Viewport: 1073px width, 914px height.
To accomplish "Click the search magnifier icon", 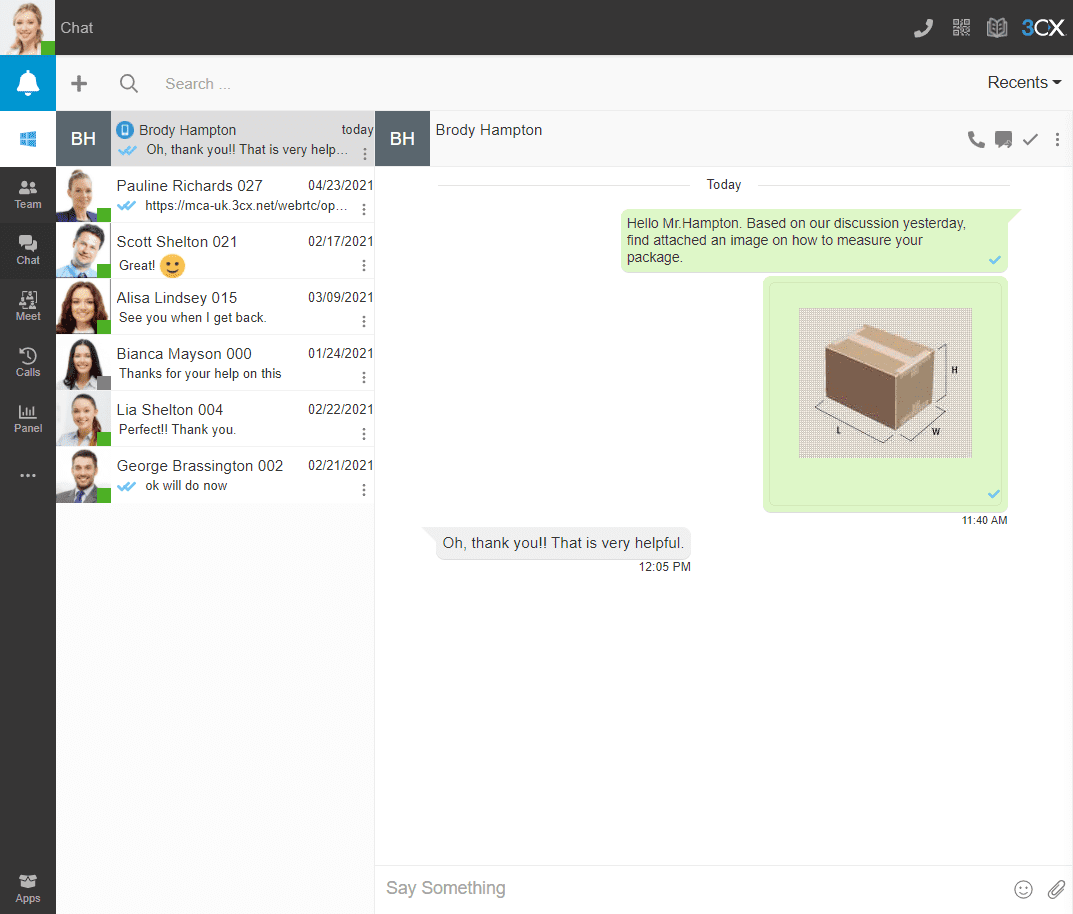I will point(129,83).
